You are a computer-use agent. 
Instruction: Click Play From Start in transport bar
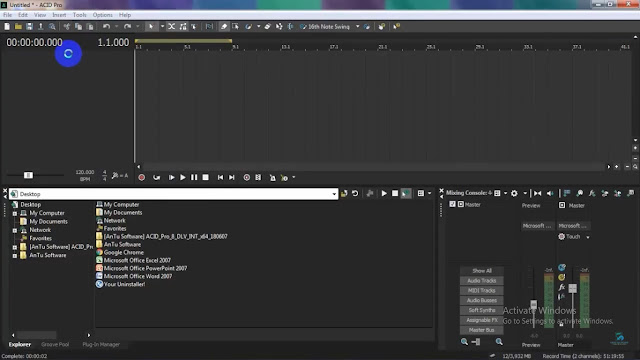[171, 178]
